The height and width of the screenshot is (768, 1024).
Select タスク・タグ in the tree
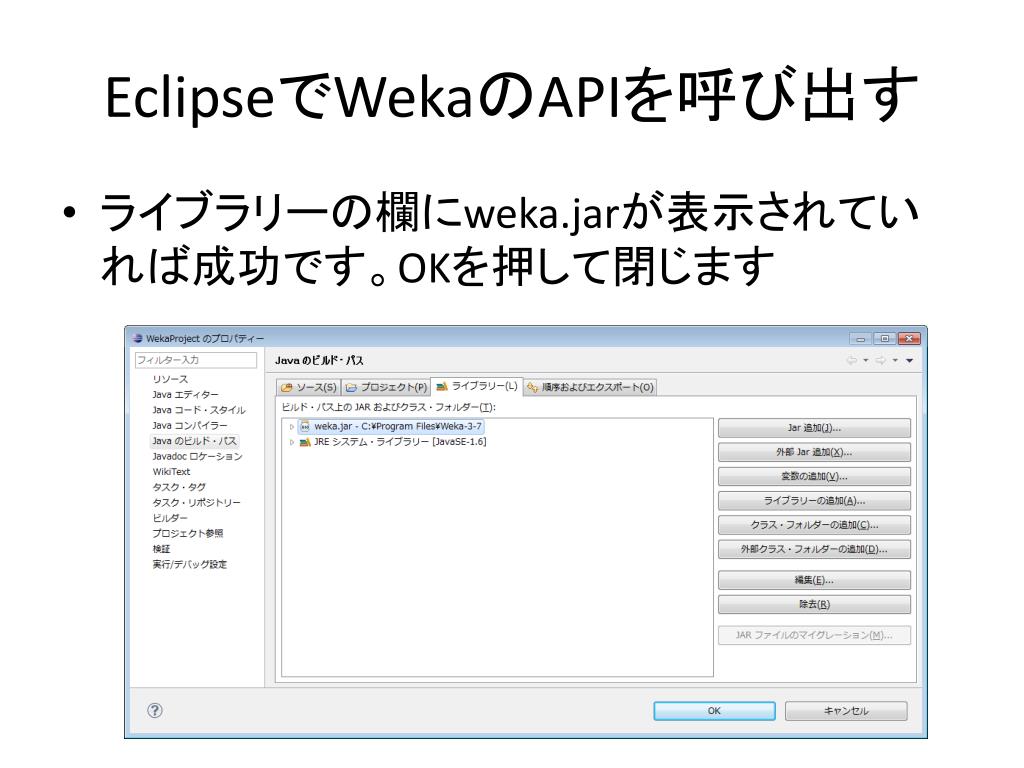[x=179, y=487]
